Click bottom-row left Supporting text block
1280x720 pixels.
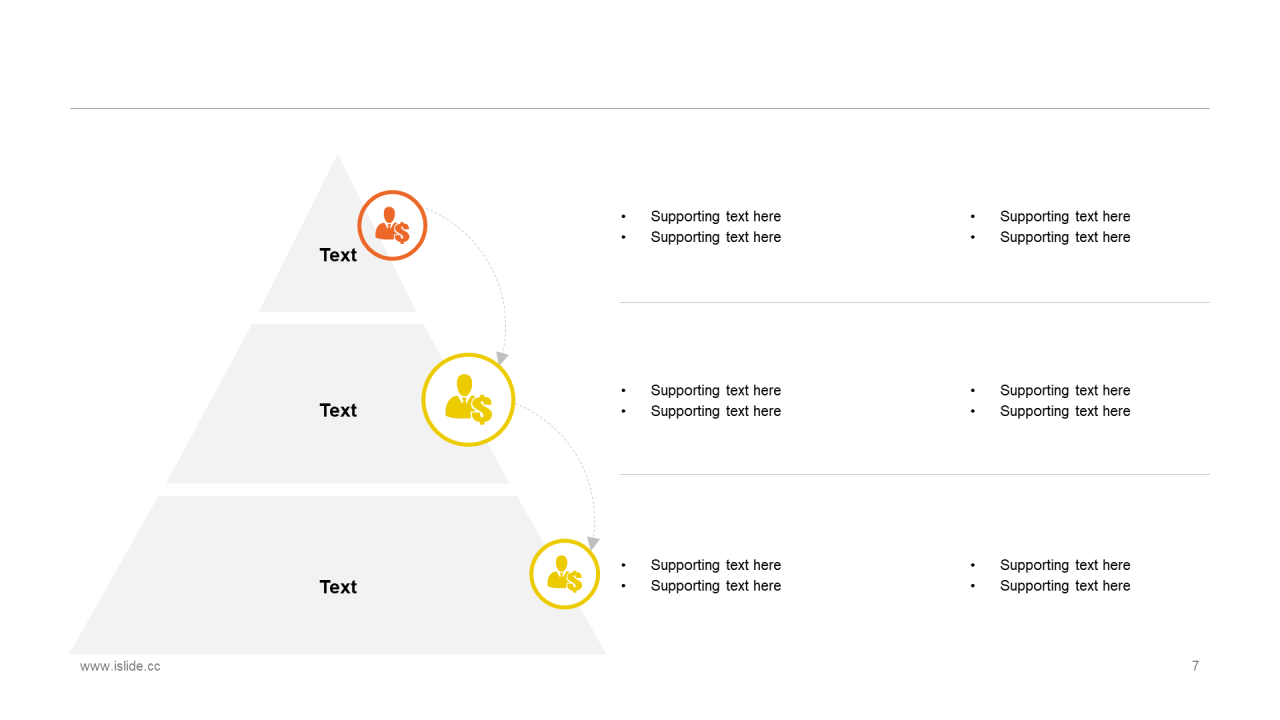click(702, 575)
